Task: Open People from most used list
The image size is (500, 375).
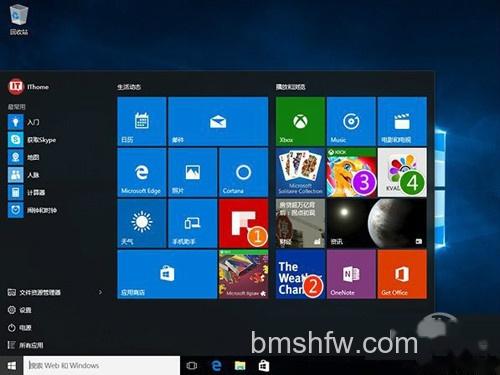Action: click(x=24, y=175)
